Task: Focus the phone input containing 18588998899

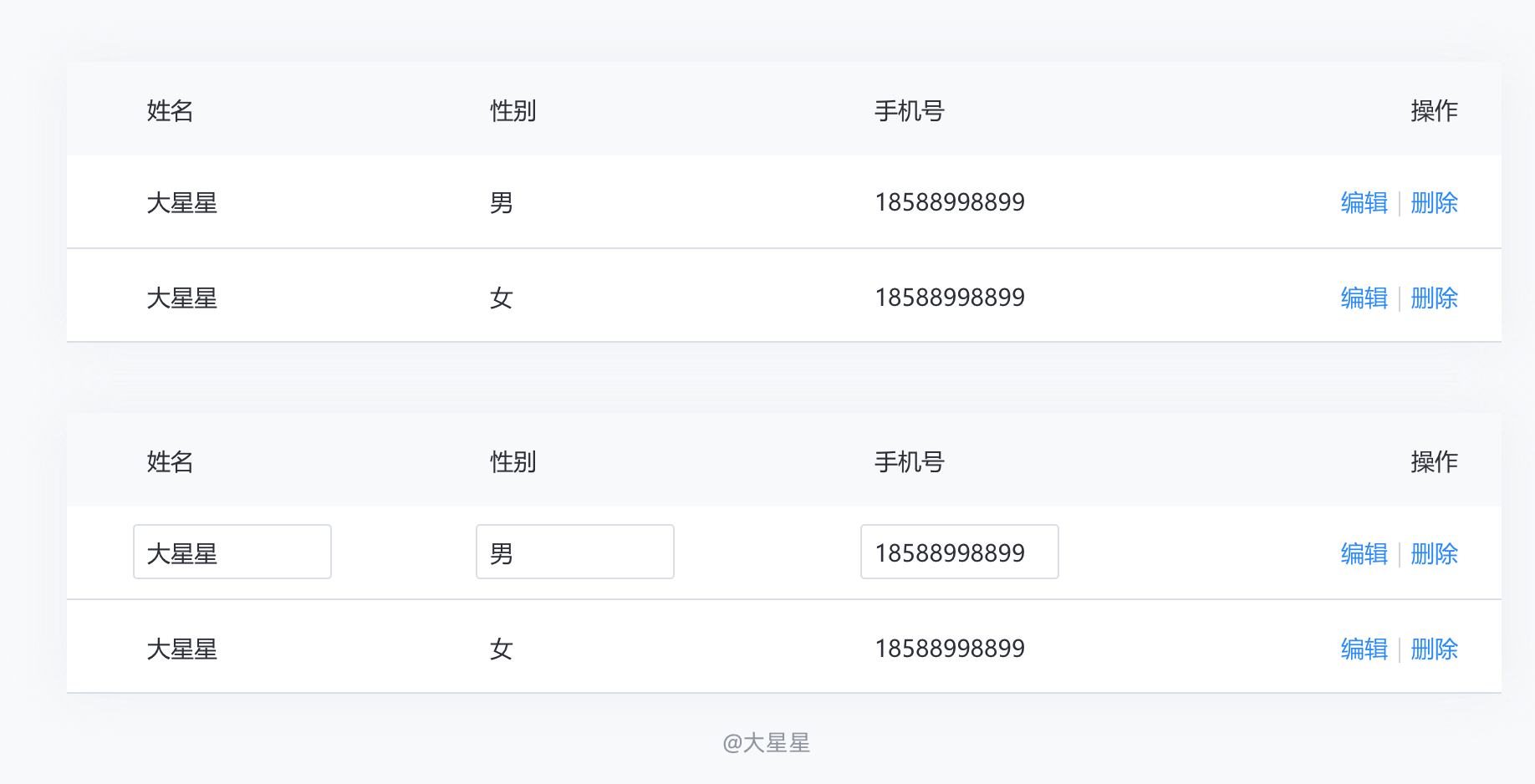Action: tap(960, 552)
